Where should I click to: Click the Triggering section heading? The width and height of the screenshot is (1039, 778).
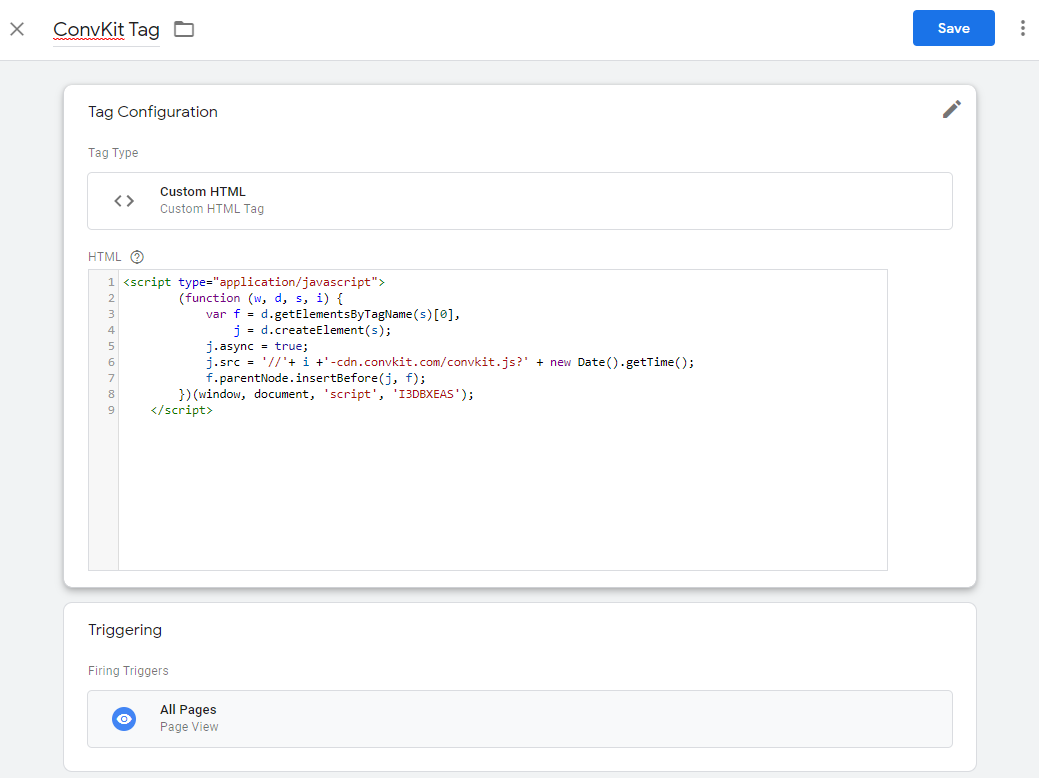click(125, 630)
